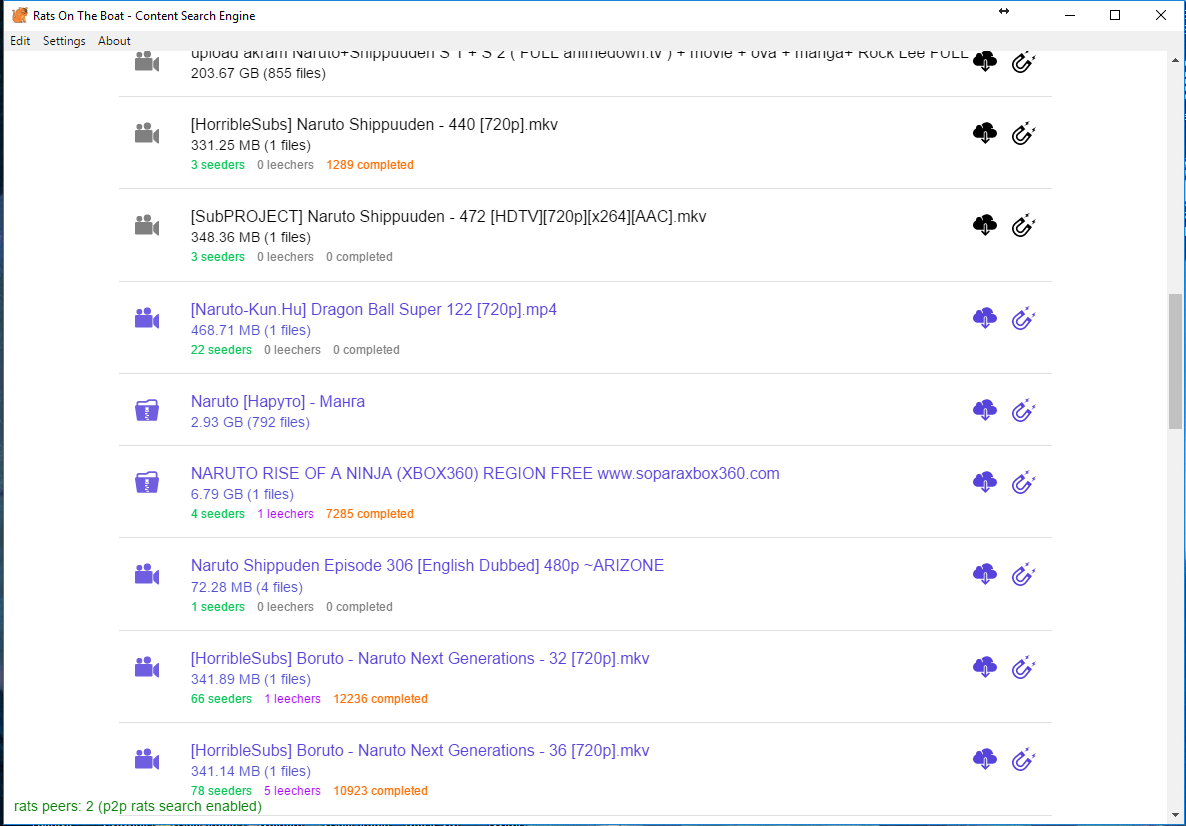
Task: Click magnet icon for Naruto Shippuden Episode 306
Action: [1022, 575]
